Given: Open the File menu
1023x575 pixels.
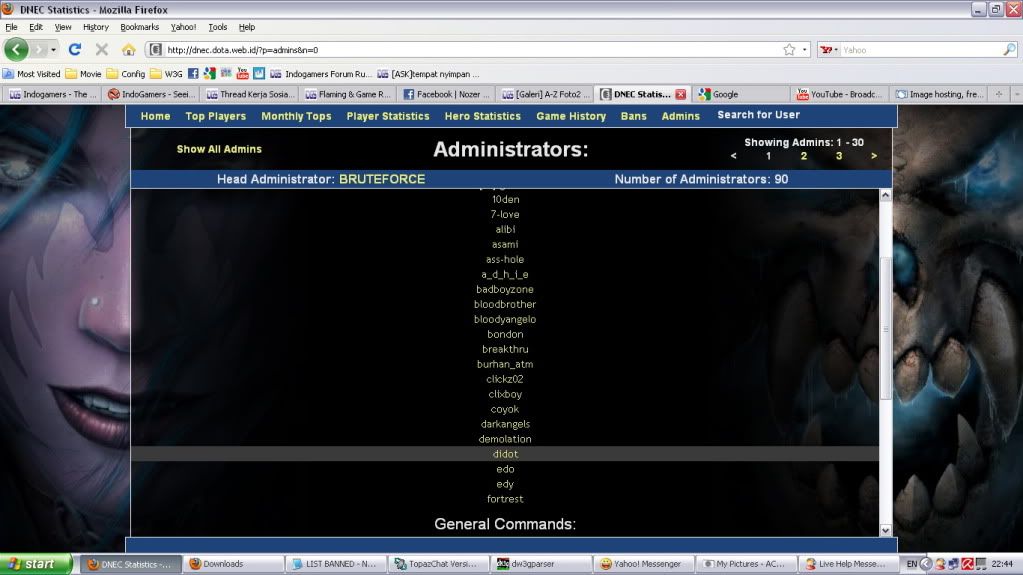Looking at the screenshot, I should [11, 27].
